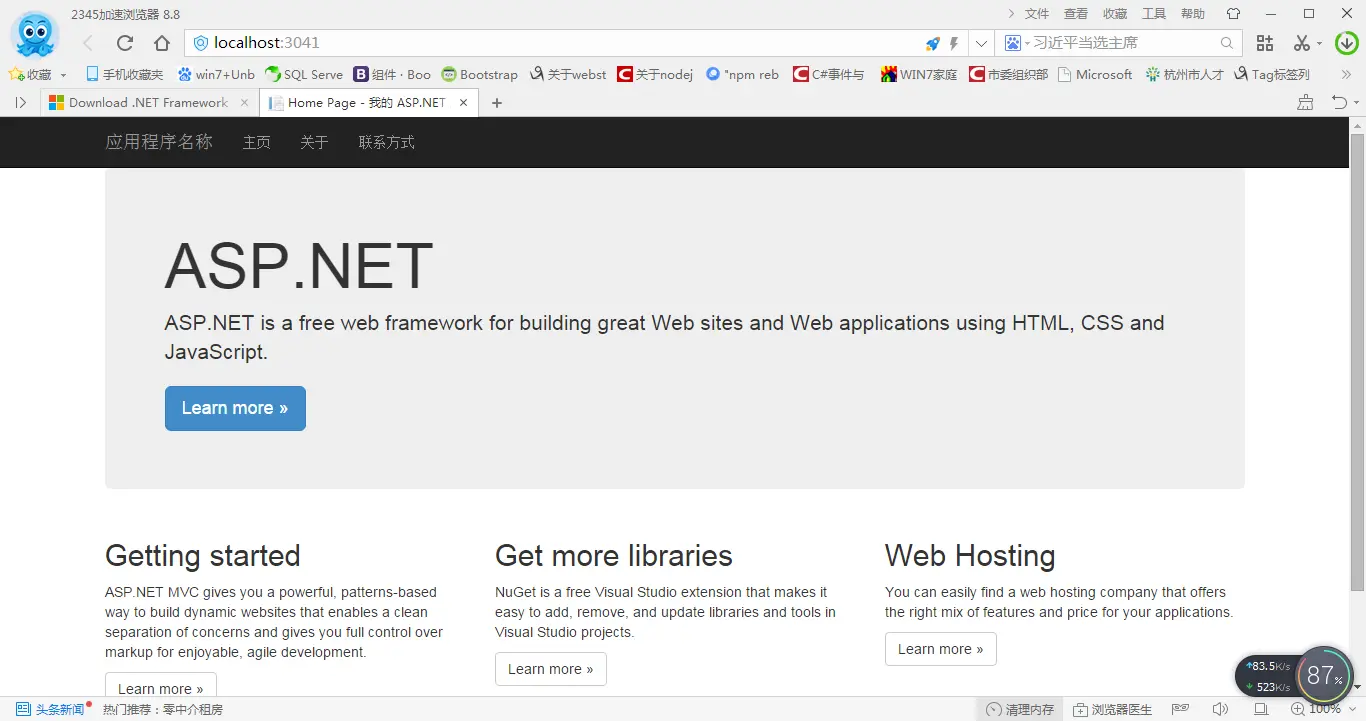Open the 查看 menu
This screenshot has height=721, width=1366.
[1076, 14]
